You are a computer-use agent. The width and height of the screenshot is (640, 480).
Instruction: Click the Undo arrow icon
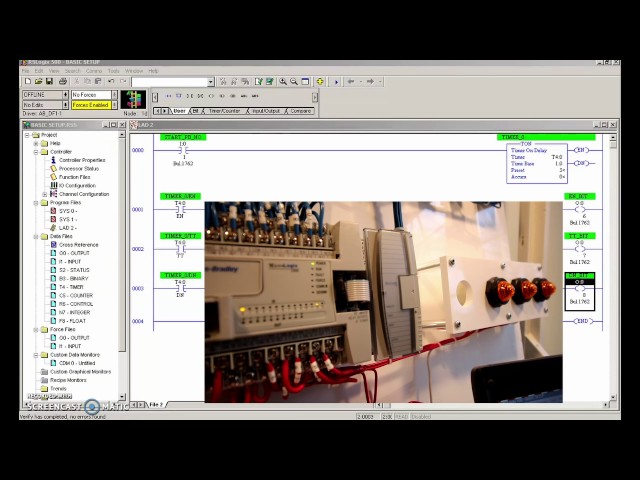click(x=111, y=82)
